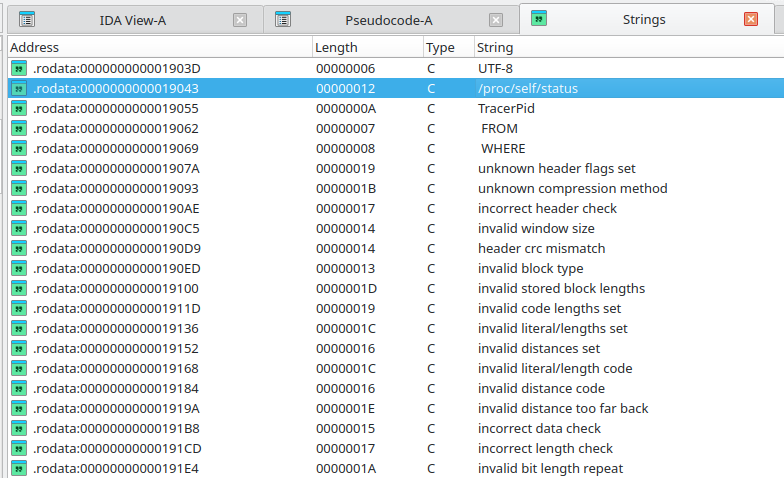Click string icon for row 19069
This screenshot has width=784, height=478.
19,148
